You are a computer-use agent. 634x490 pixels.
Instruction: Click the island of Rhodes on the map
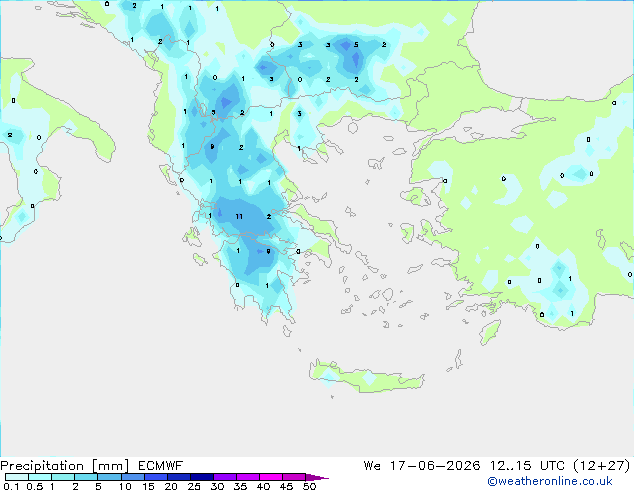pyautogui.click(x=490, y=332)
